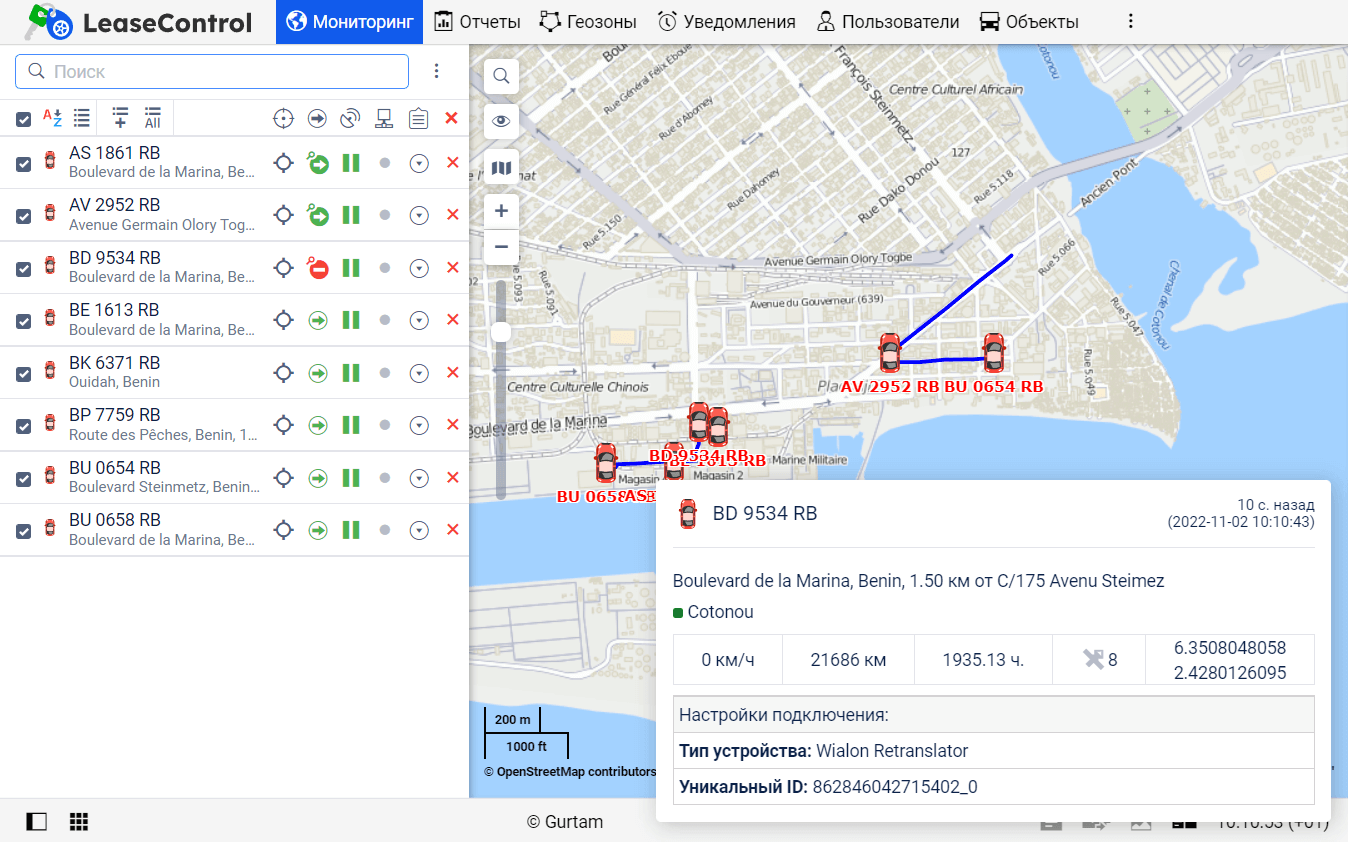Uncheck the BE 1613 RB checkbox

pyautogui.click(x=23, y=321)
